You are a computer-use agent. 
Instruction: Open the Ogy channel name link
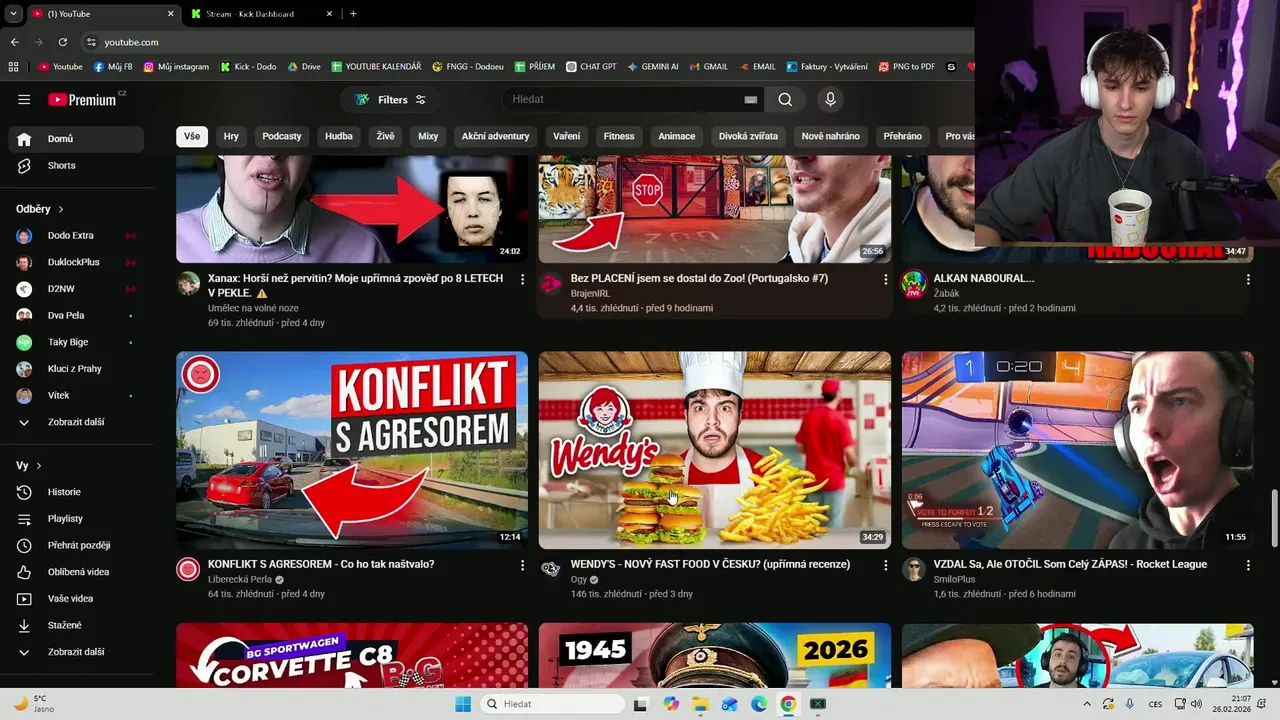(579, 579)
